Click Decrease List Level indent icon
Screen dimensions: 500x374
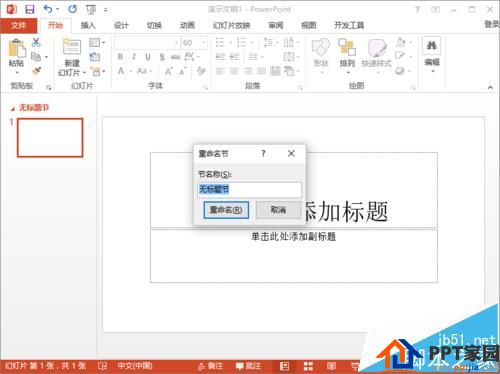[220, 57]
